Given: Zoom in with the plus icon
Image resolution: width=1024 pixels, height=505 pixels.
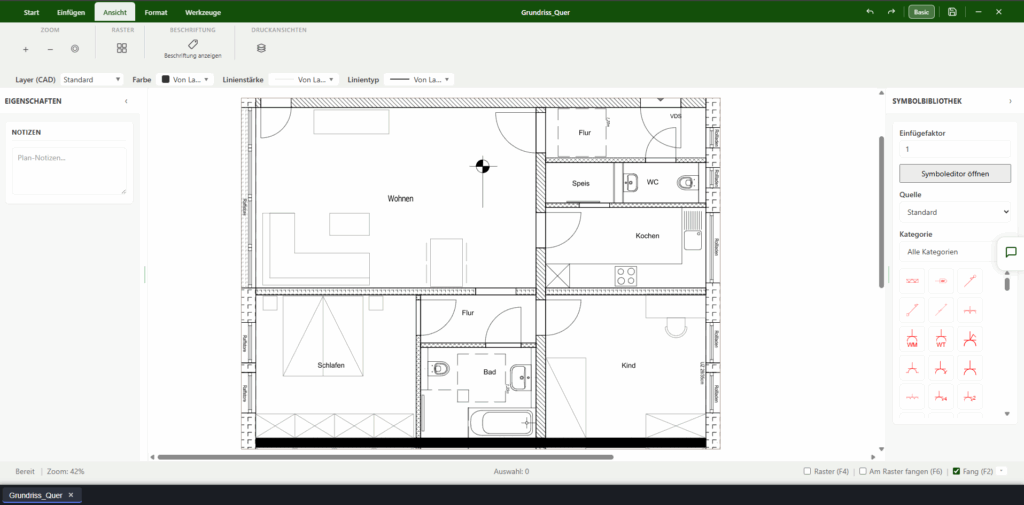Looking at the screenshot, I should point(25,49).
